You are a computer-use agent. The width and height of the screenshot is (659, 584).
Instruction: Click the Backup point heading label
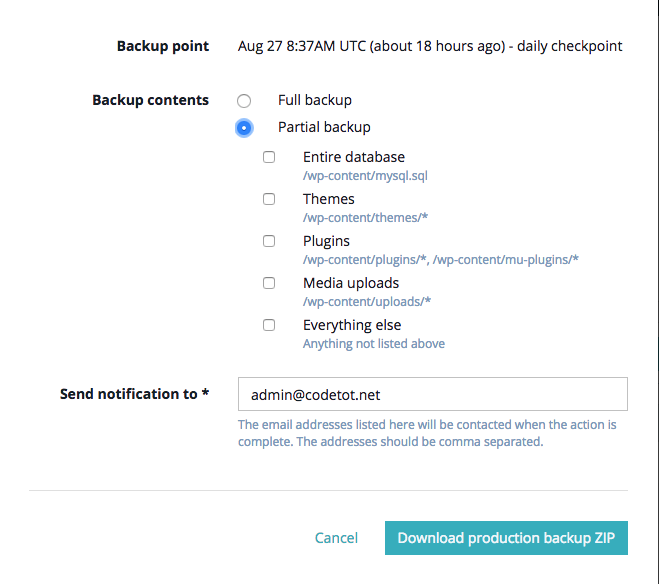[163, 46]
